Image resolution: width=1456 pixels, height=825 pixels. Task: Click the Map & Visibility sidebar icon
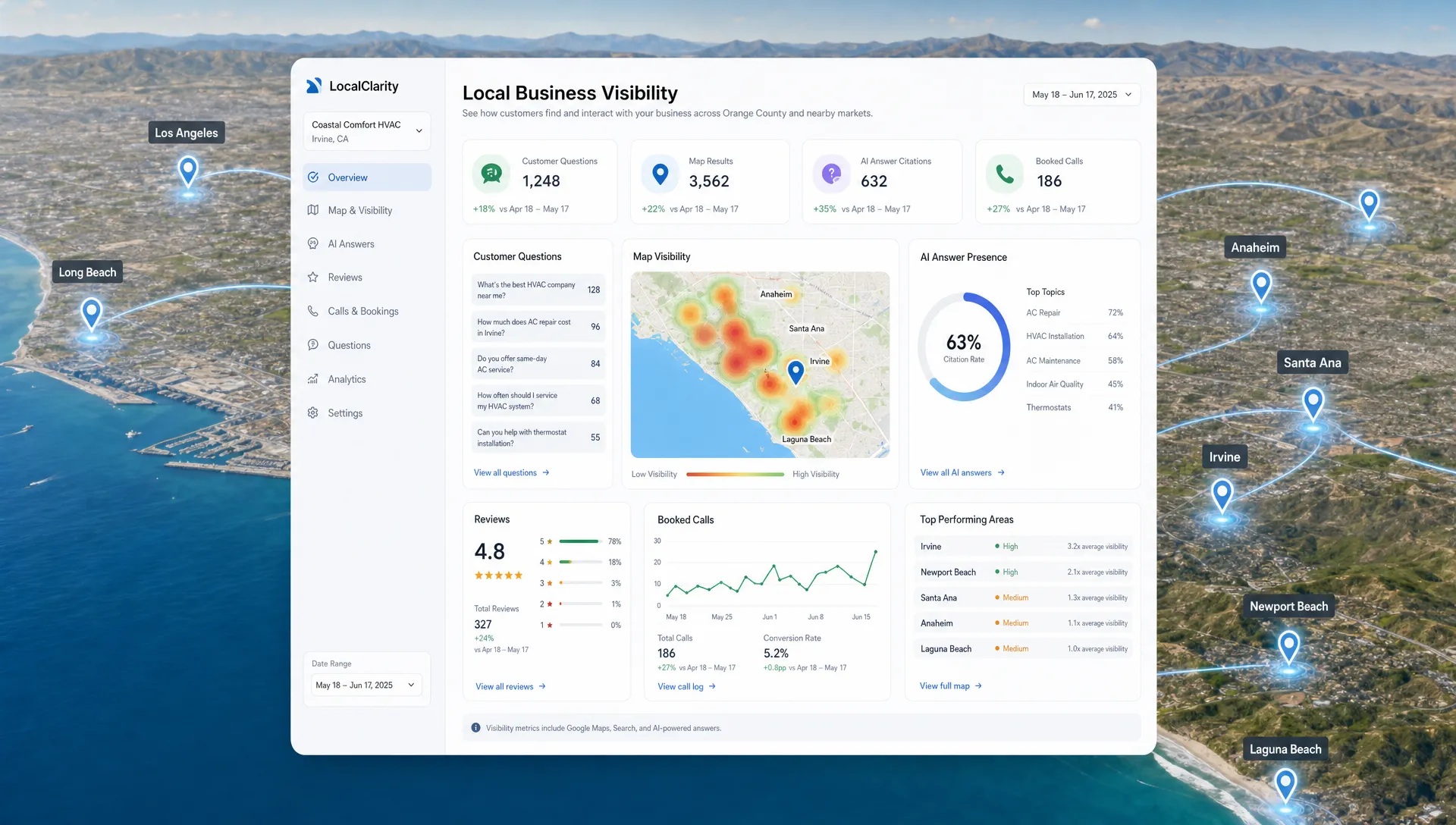point(312,210)
